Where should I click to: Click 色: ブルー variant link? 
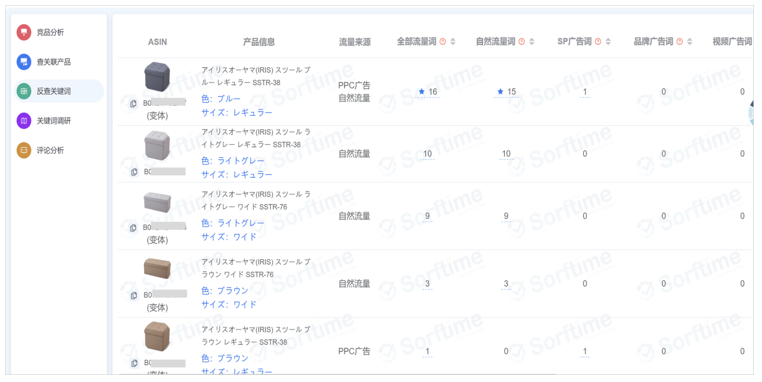[221, 99]
